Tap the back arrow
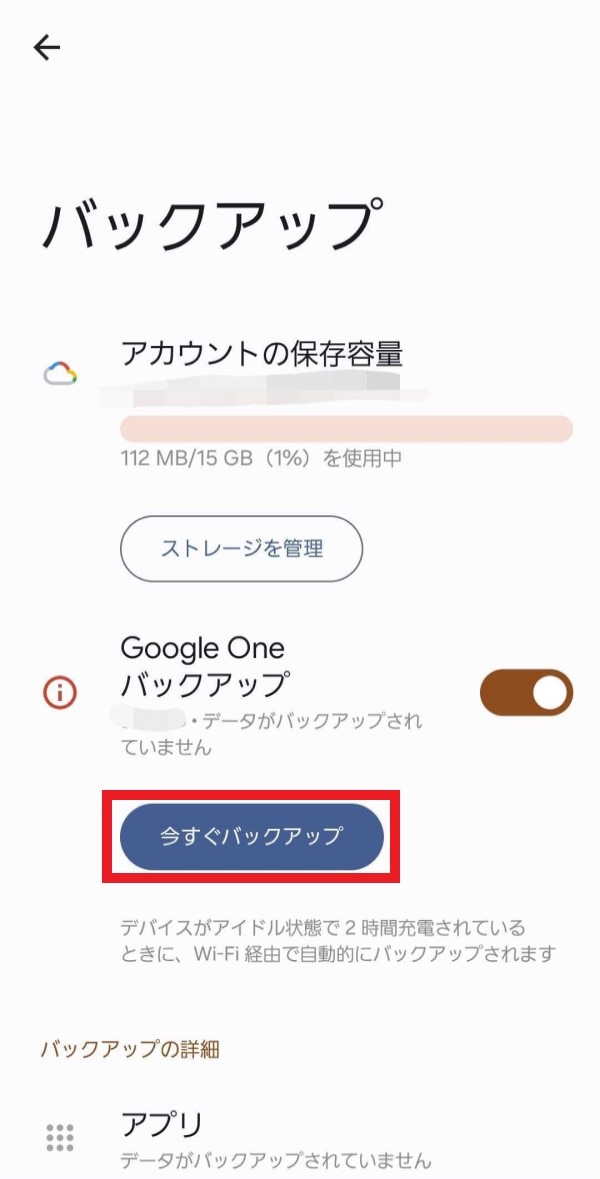This screenshot has height=1179, width=600. [x=47, y=47]
